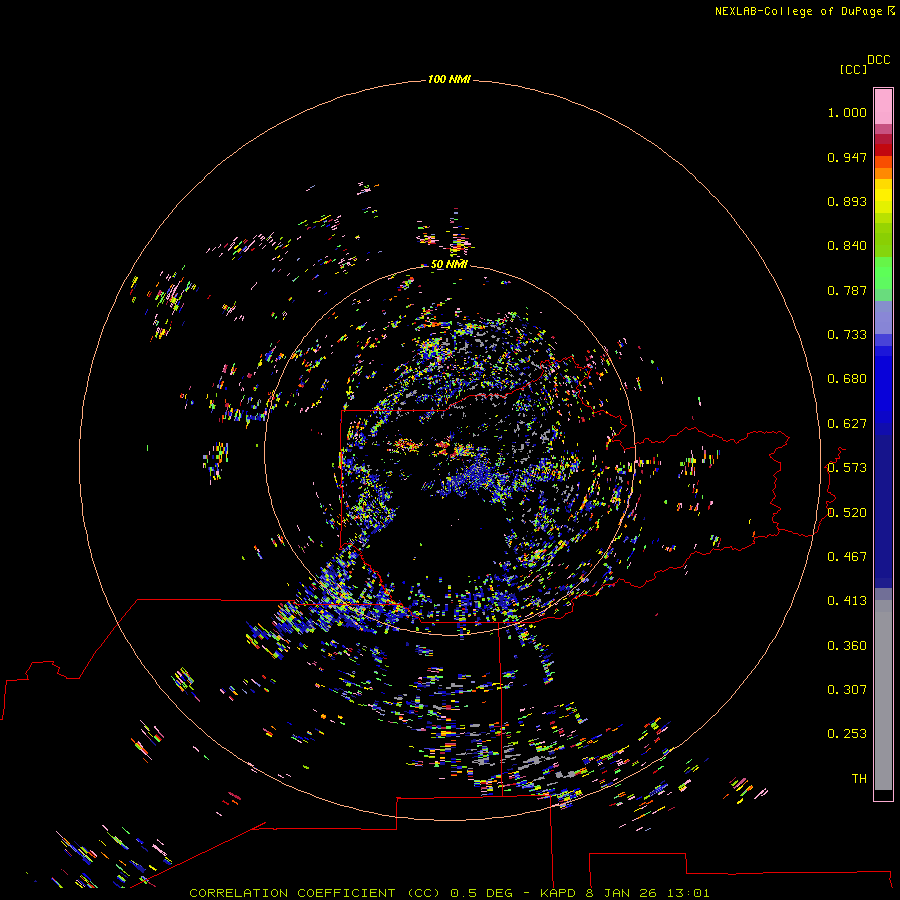Click the 0.573 scale value
900x900 pixels.
pos(847,468)
